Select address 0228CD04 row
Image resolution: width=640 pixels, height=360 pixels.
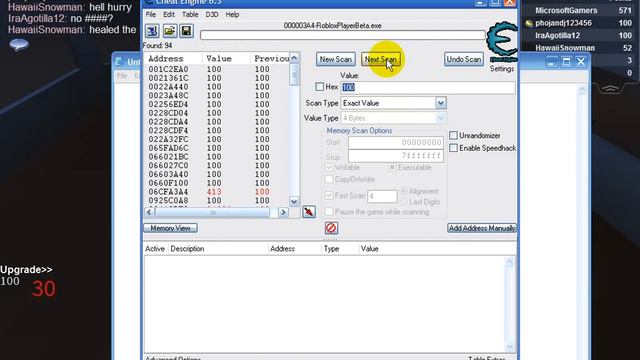(x=216, y=113)
